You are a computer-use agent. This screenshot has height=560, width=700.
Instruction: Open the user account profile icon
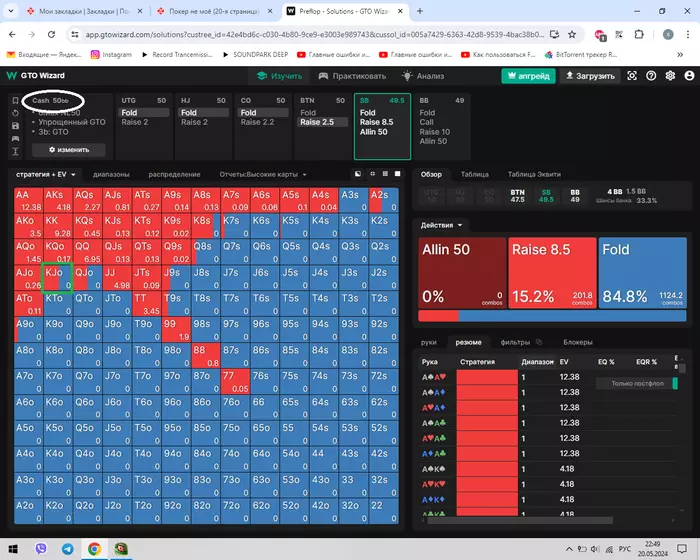click(689, 76)
